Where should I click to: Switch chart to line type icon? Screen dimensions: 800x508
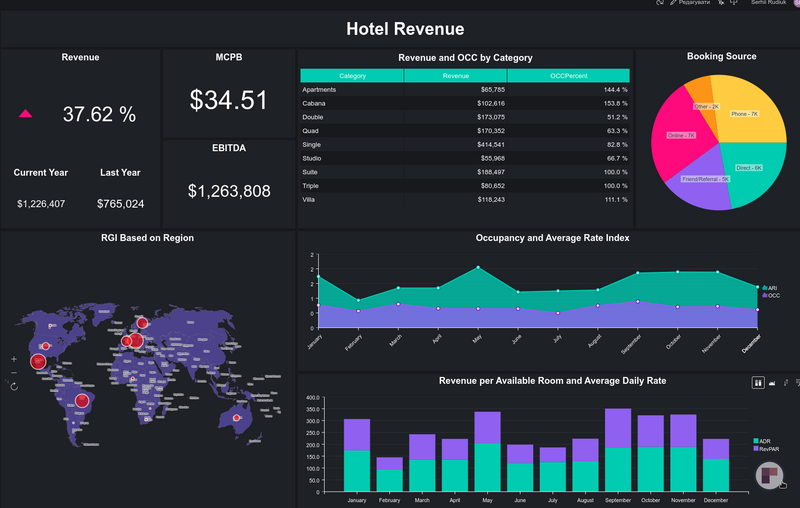click(x=785, y=382)
